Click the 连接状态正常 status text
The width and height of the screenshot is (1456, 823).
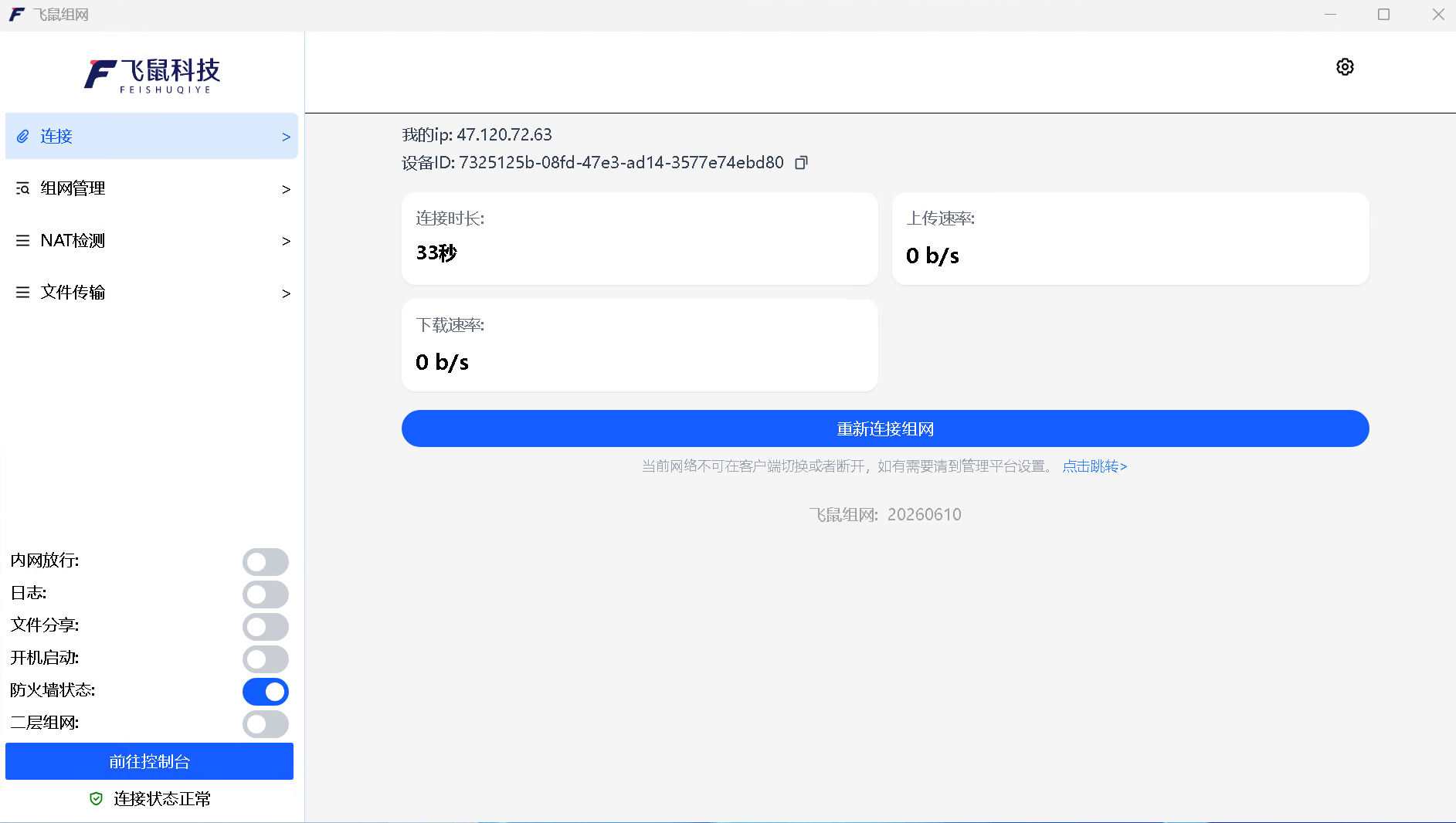click(162, 799)
